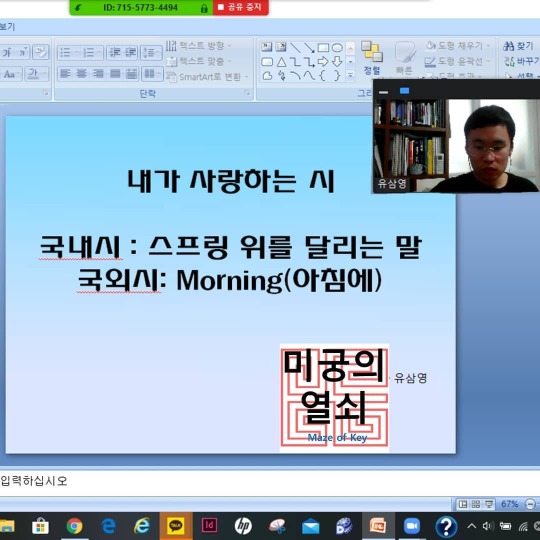Open the Shape Fill (도형 채우기) dropdown
This screenshot has height=540, width=540.
(457, 45)
